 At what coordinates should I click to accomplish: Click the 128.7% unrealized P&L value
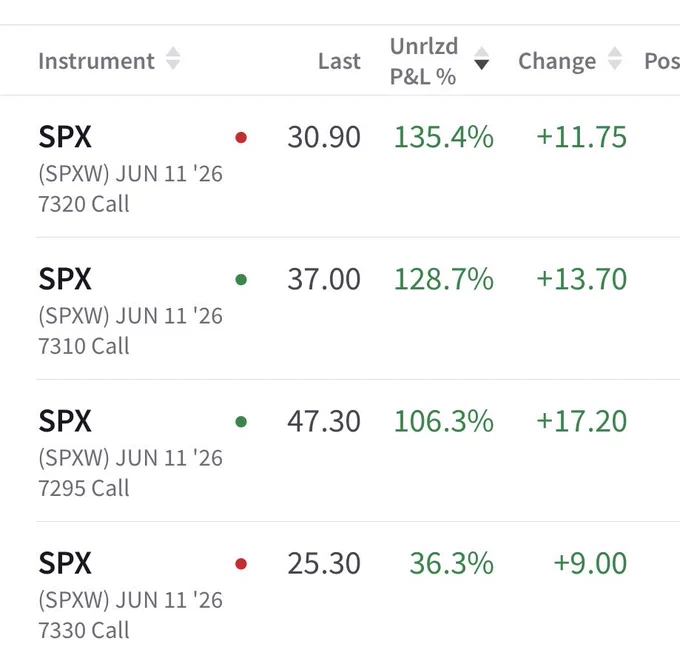tap(444, 279)
